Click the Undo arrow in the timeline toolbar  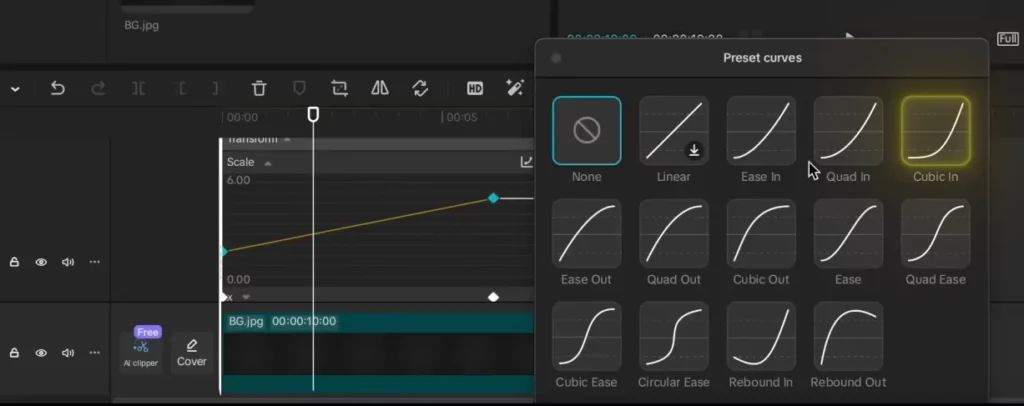pos(57,88)
